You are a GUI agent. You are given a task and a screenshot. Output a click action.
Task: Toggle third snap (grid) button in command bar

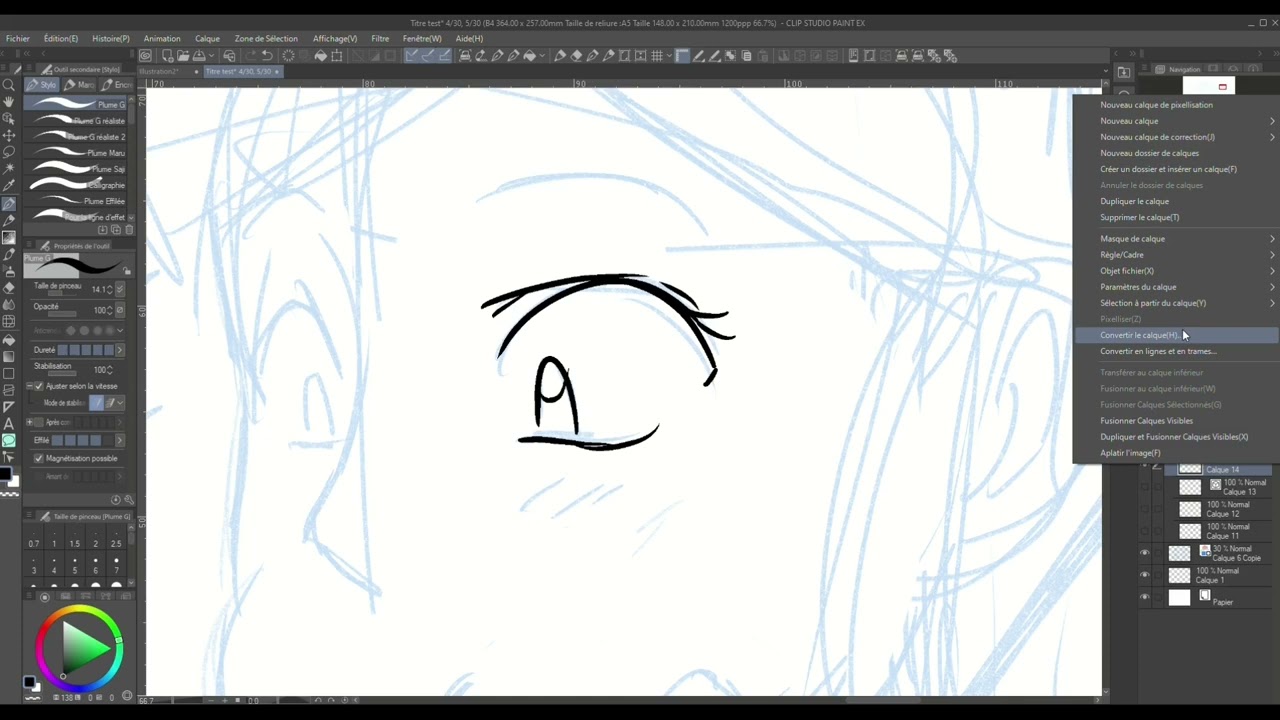click(445, 56)
